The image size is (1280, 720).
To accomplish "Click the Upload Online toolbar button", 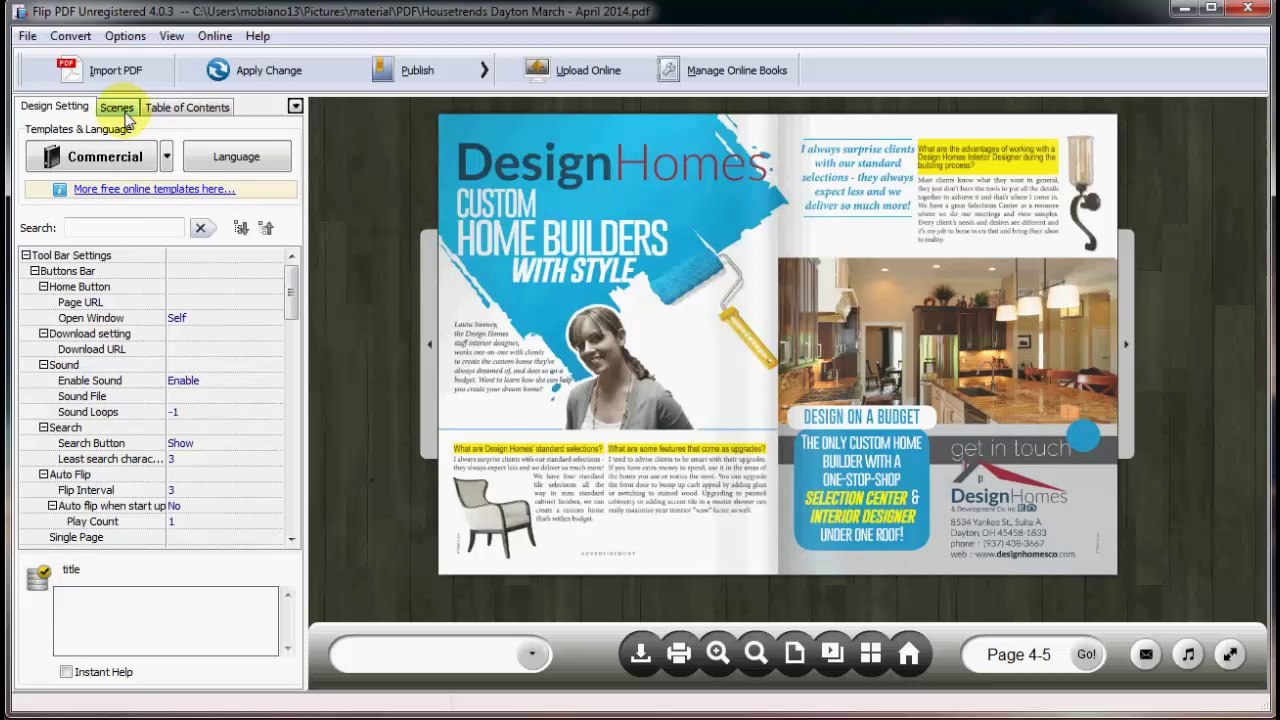I will pyautogui.click(x=574, y=70).
